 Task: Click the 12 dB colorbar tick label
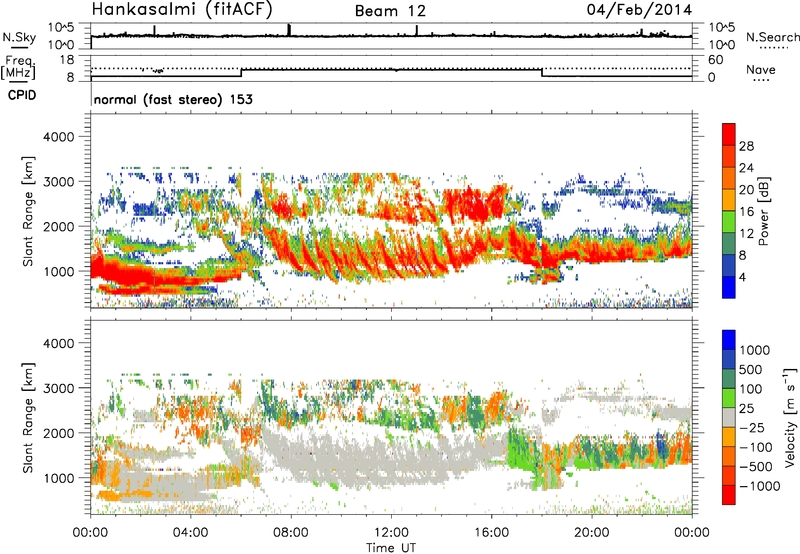pyautogui.click(x=746, y=234)
